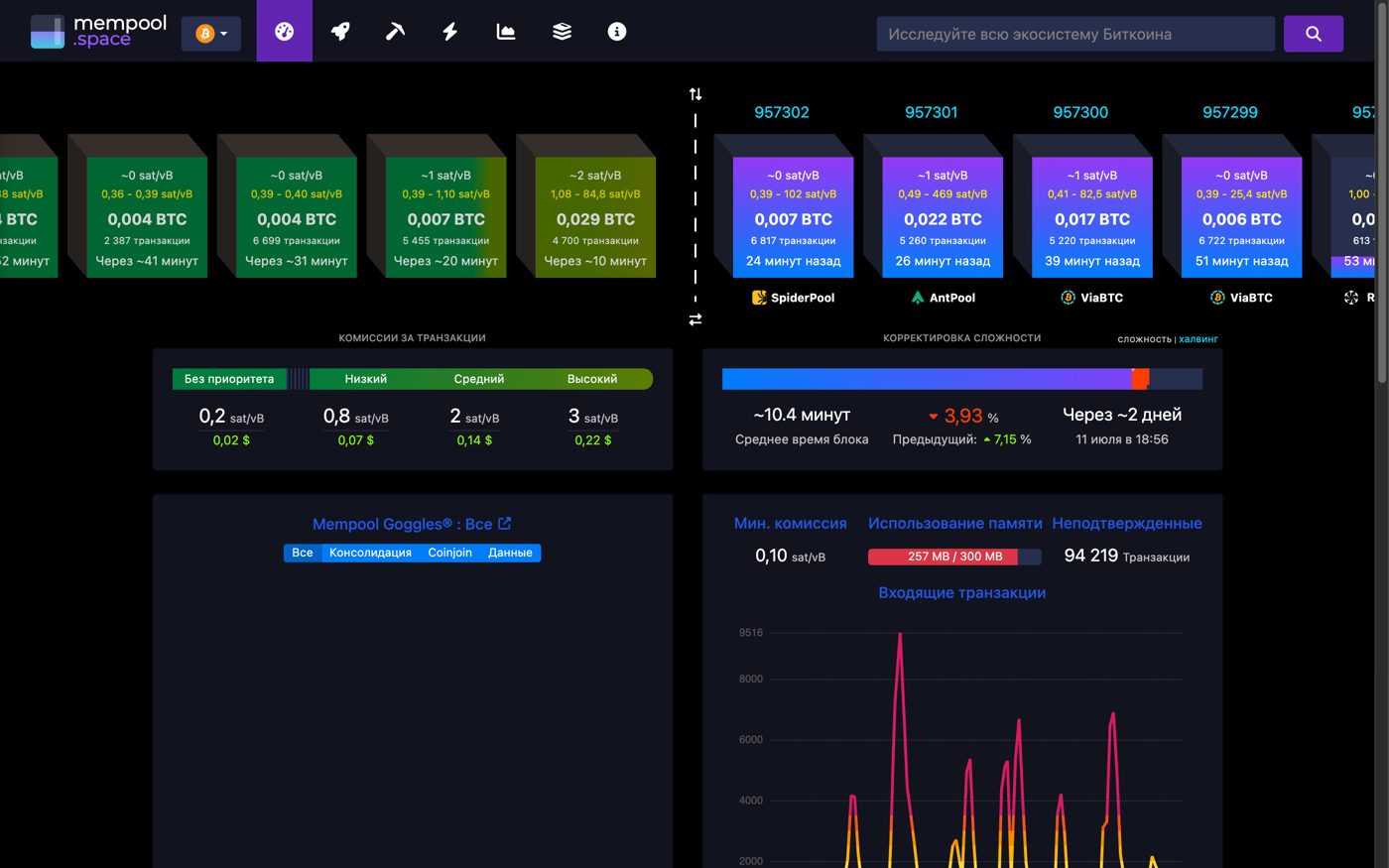Click the Высокий fee priority label
Image resolution: width=1389 pixels, height=868 pixels.
[592, 379]
